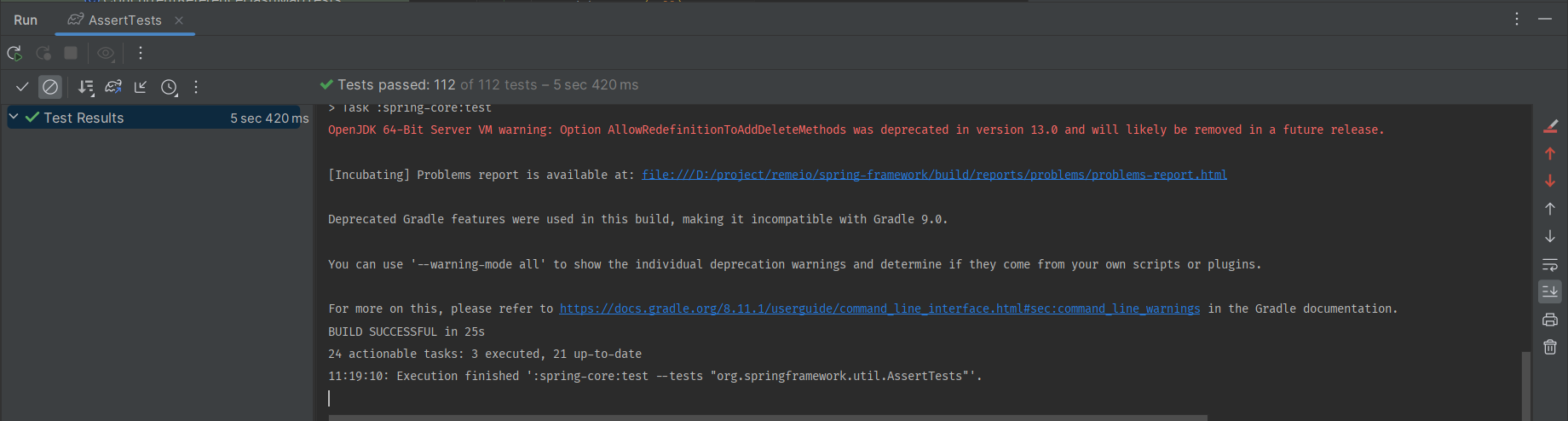Print the console output
The width and height of the screenshot is (1568, 421).
click(1550, 320)
